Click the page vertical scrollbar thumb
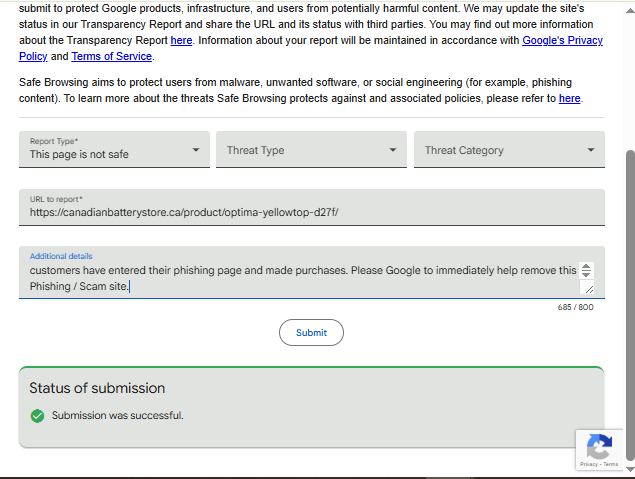 (630, 306)
